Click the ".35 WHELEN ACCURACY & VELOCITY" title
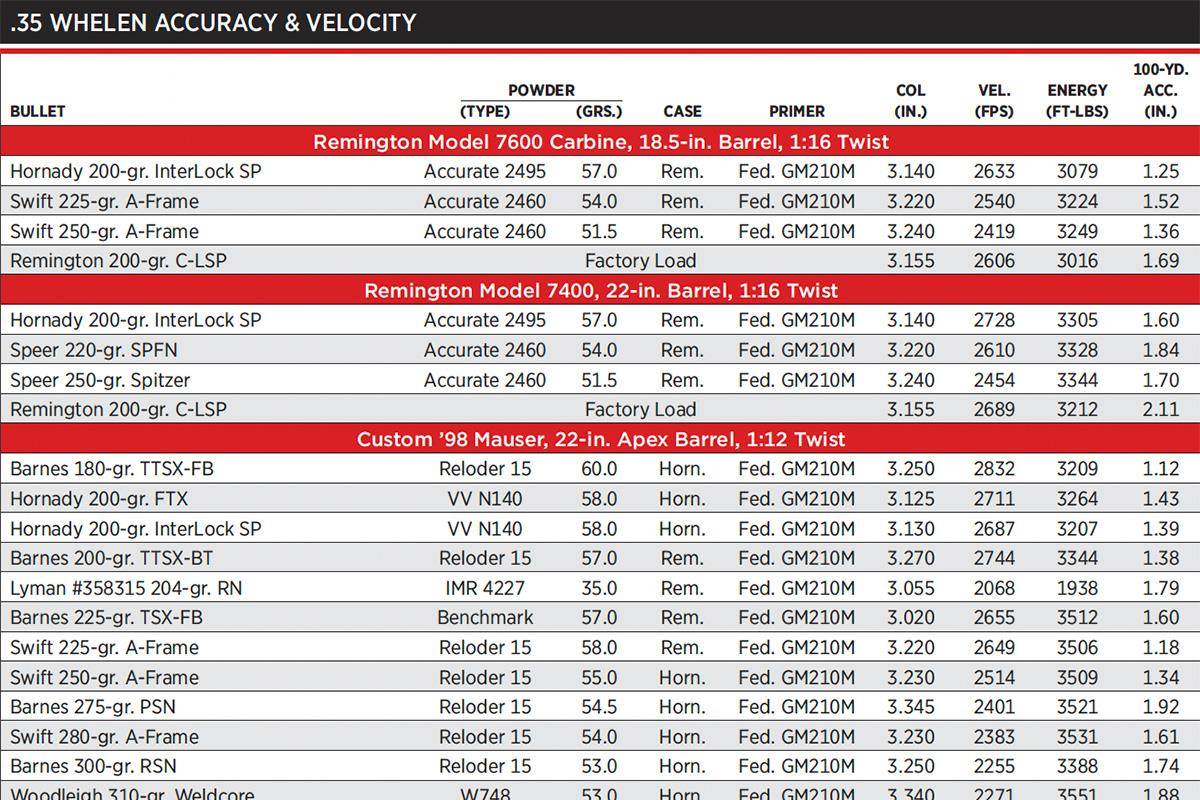 tap(213, 22)
